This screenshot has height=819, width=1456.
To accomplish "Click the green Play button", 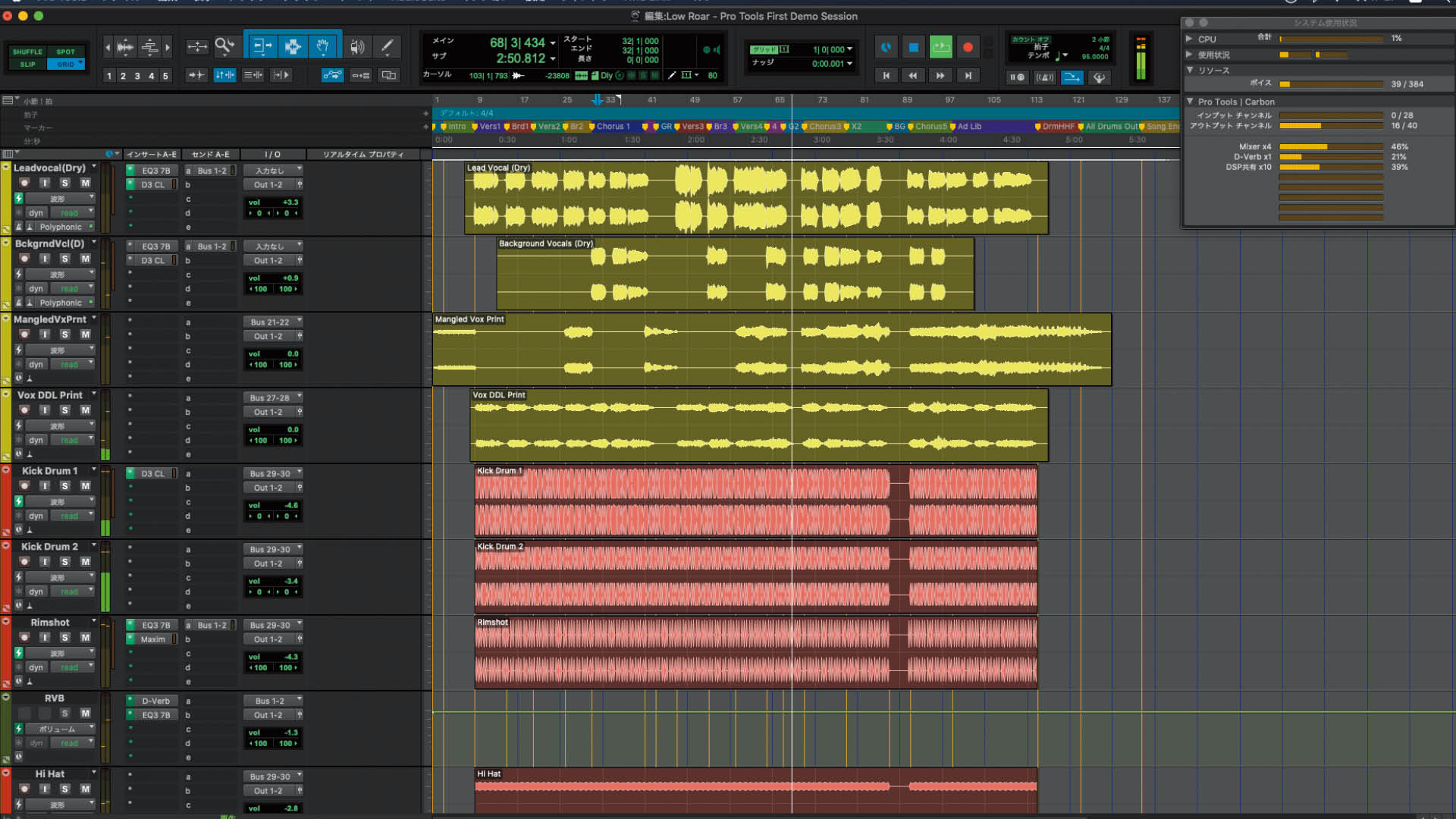I will (x=941, y=47).
